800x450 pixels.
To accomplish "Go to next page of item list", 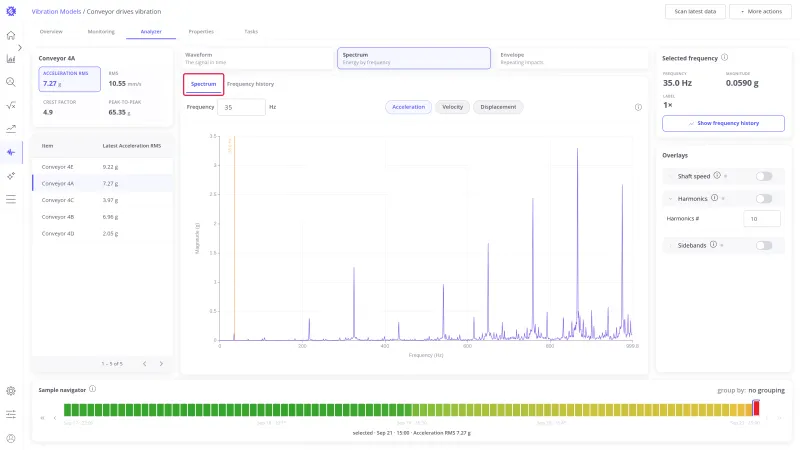I will coord(161,364).
